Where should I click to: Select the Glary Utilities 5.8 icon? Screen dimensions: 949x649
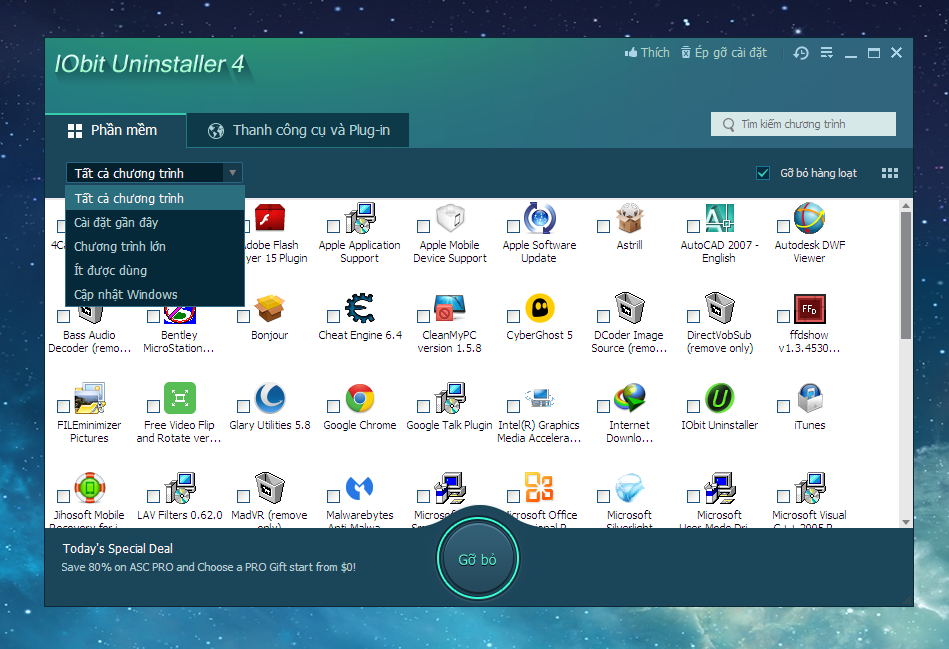[x=270, y=398]
